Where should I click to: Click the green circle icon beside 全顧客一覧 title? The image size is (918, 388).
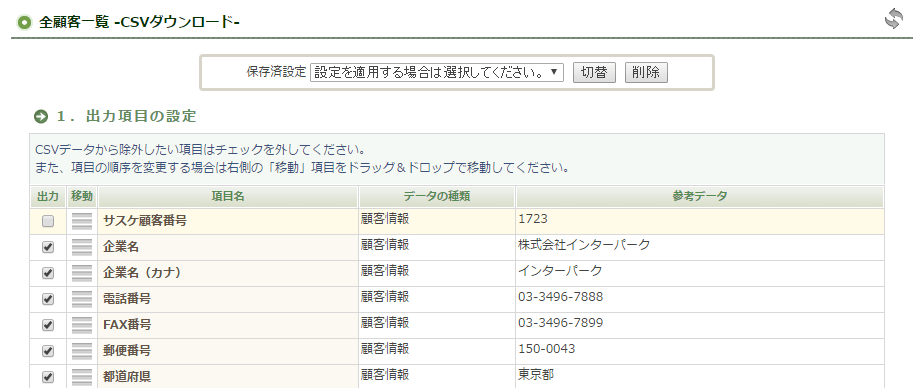(x=24, y=23)
